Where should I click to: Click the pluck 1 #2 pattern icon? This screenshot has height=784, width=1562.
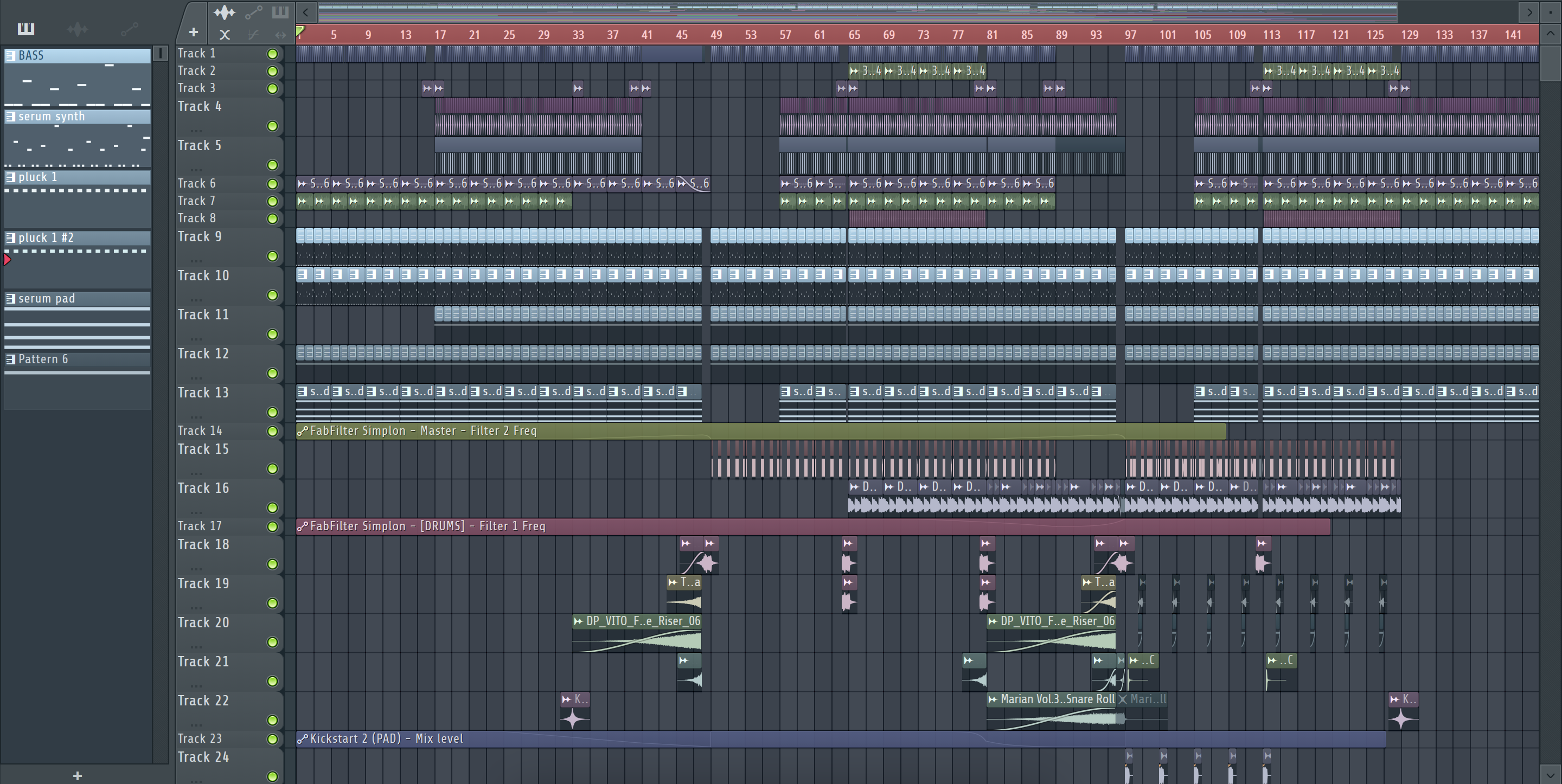click(x=10, y=237)
